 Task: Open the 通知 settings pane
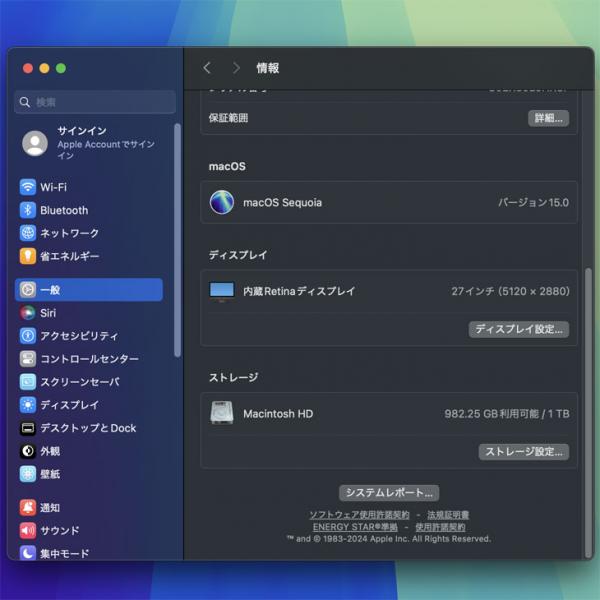pyautogui.click(x=50, y=507)
